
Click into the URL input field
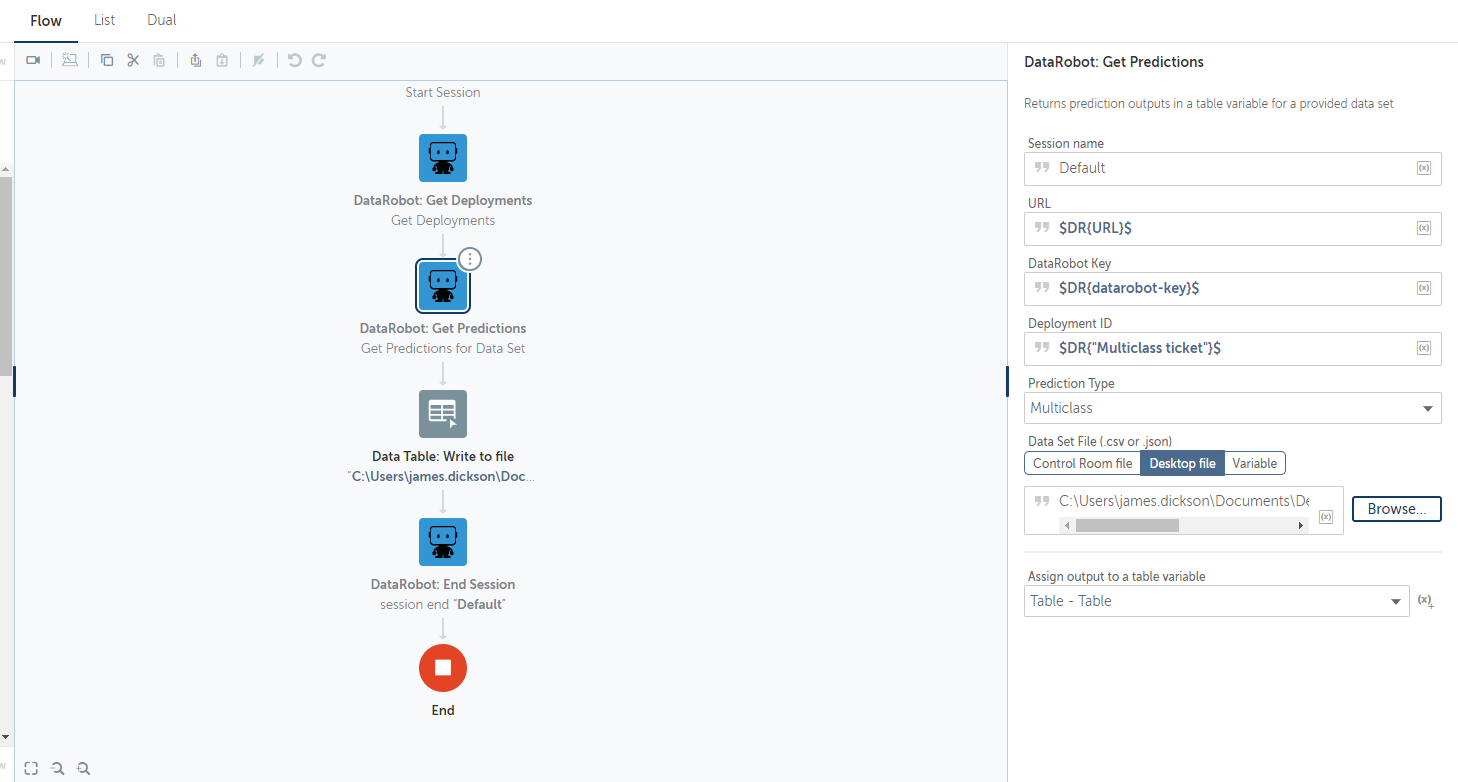(x=1233, y=228)
